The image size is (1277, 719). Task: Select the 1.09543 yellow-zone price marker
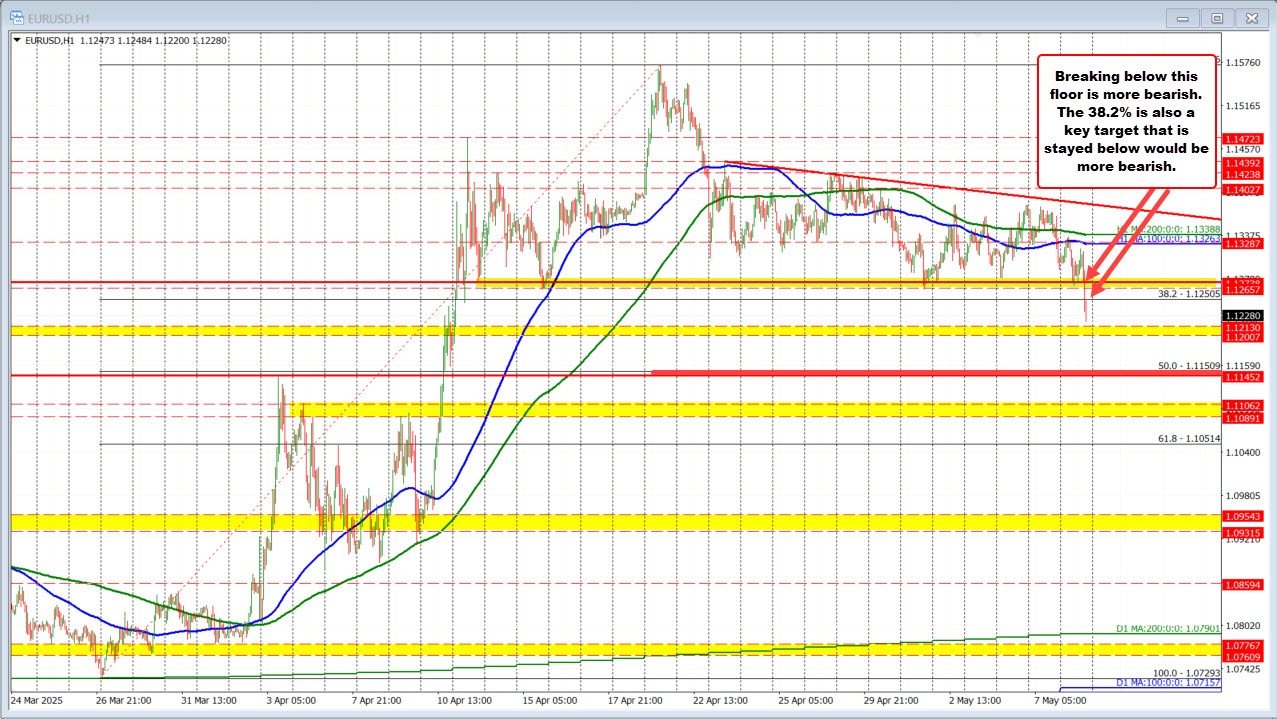(1243, 515)
